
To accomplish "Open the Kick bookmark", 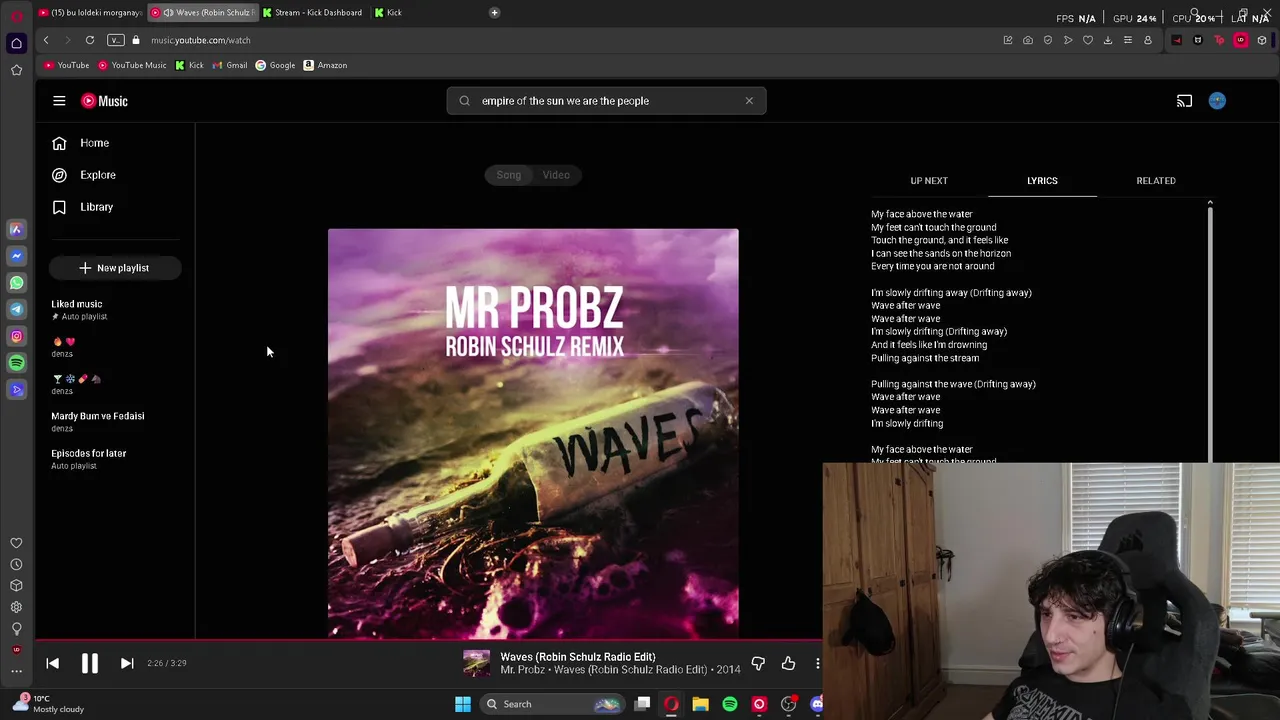I will (x=189, y=65).
